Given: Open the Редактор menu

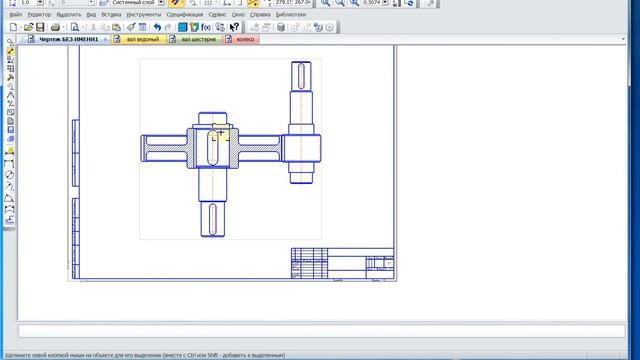Looking at the screenshot, I should [39, 14].
